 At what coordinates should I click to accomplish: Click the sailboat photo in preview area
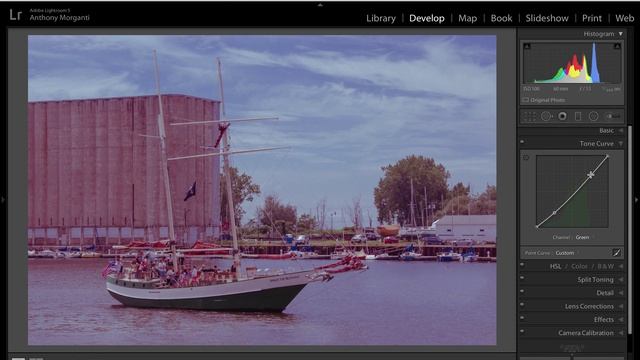(x=262, y=190)
